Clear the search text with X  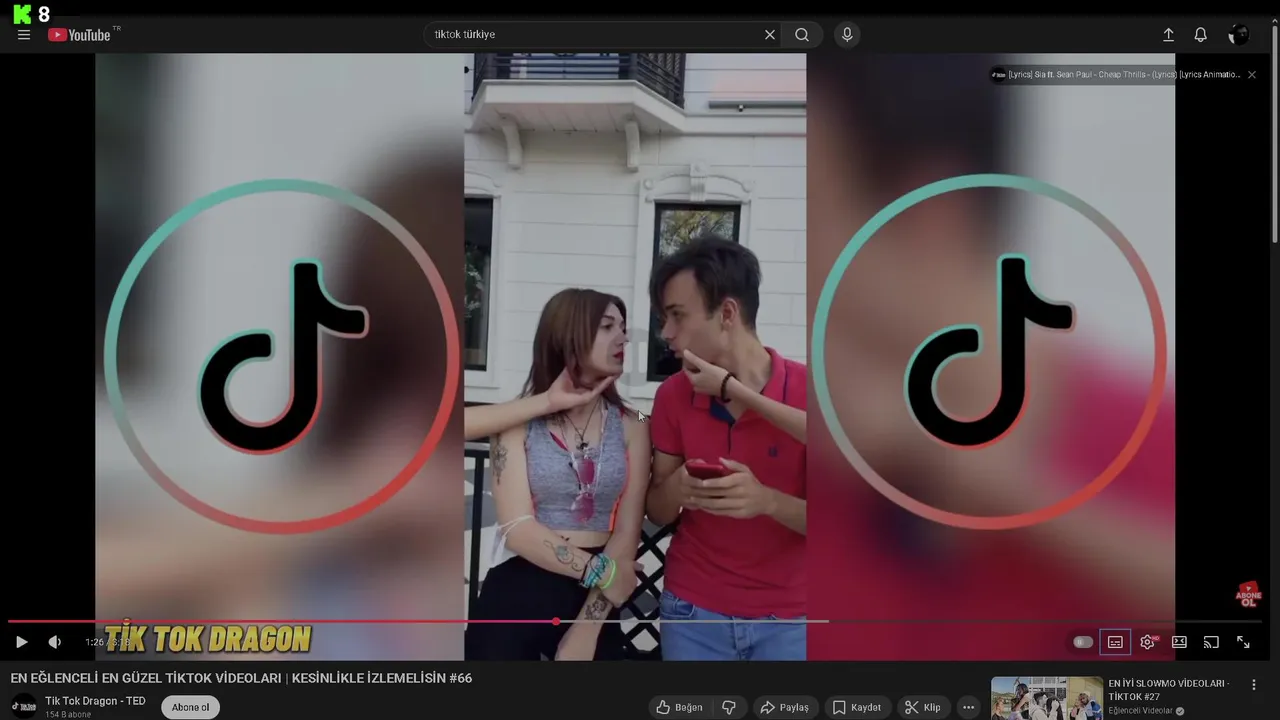pyautogui.click(x=770, y=35)
